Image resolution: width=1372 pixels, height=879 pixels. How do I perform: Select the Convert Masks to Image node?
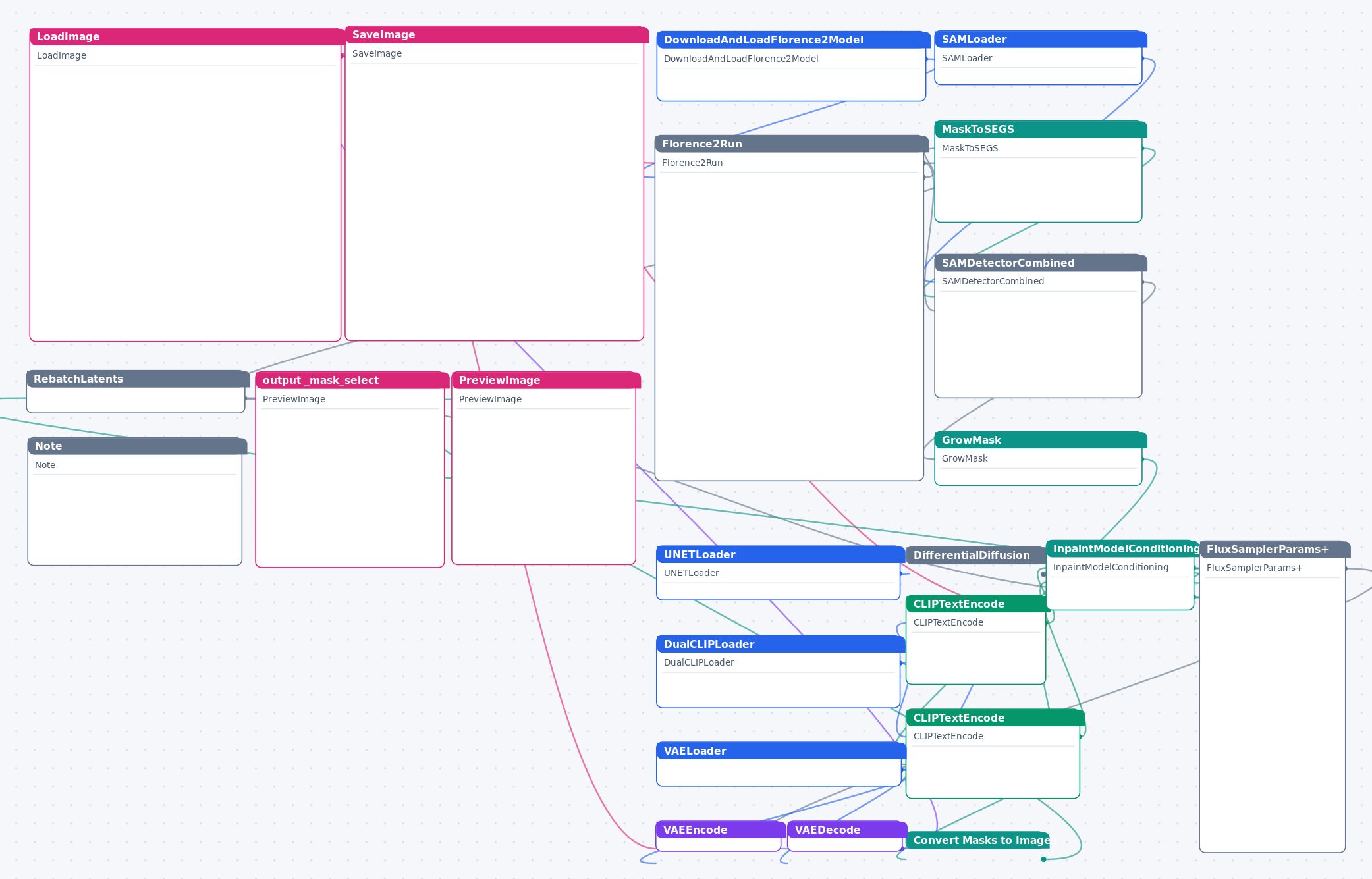coord(977,841)
